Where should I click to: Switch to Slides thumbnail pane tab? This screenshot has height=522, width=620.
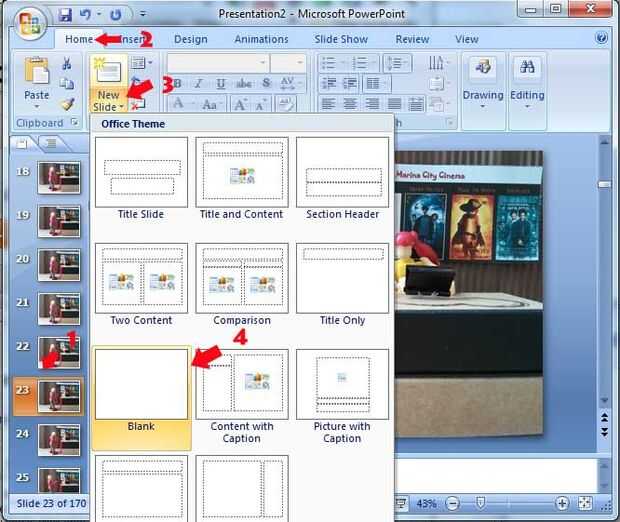[22, 144]
